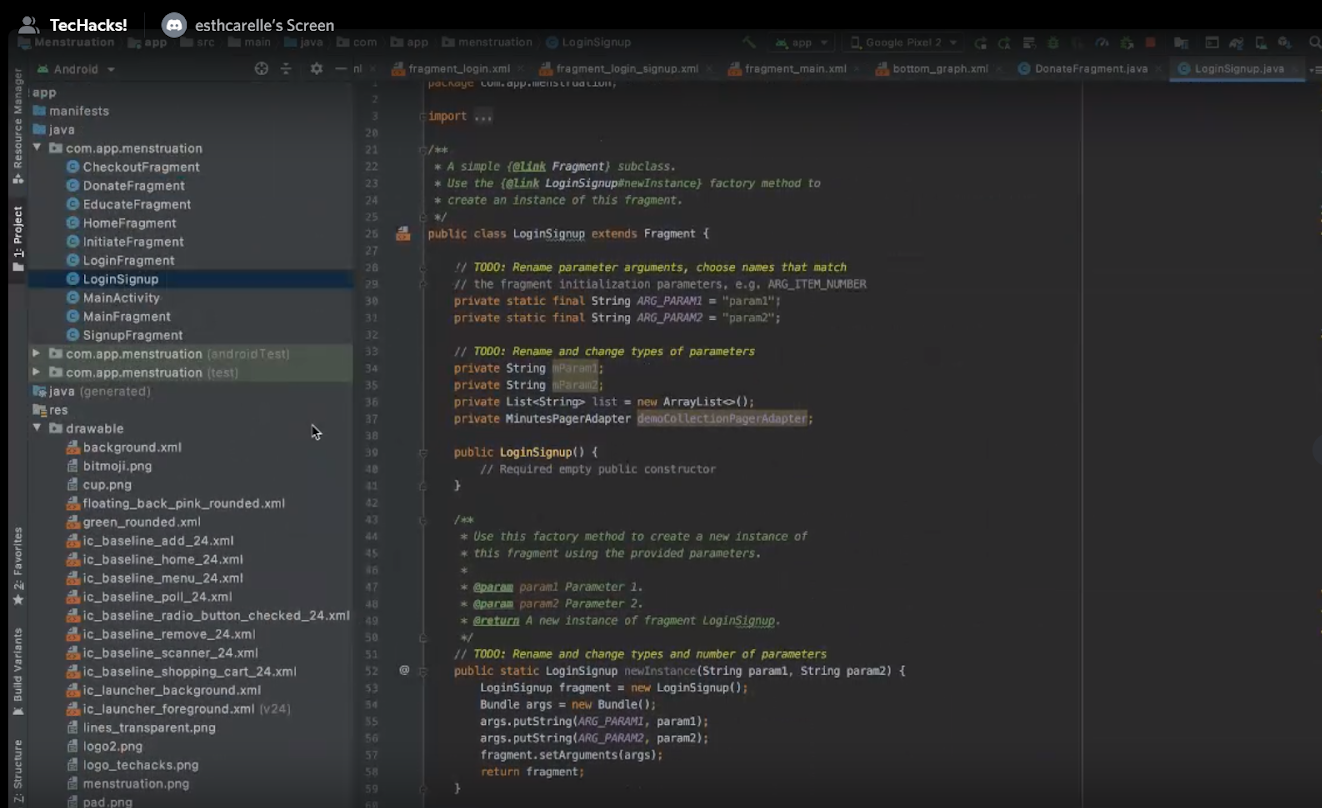
Task: Click the @ gutter icon beside newInstance
Action: 404,670
